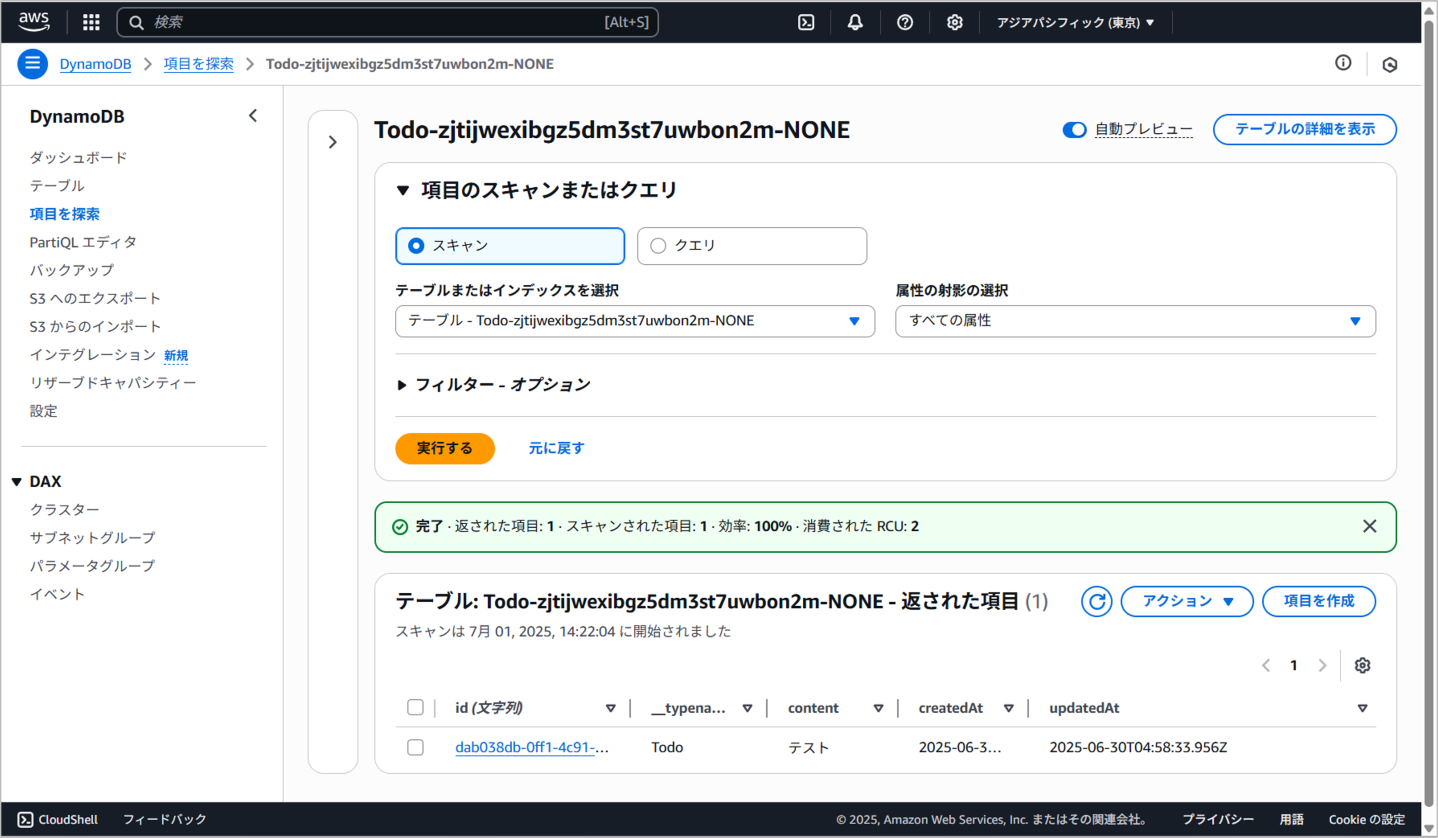Open ダッシュボード in the sidebar
The height and width of the screenshot is (838, 1438).
click(78, 158)
